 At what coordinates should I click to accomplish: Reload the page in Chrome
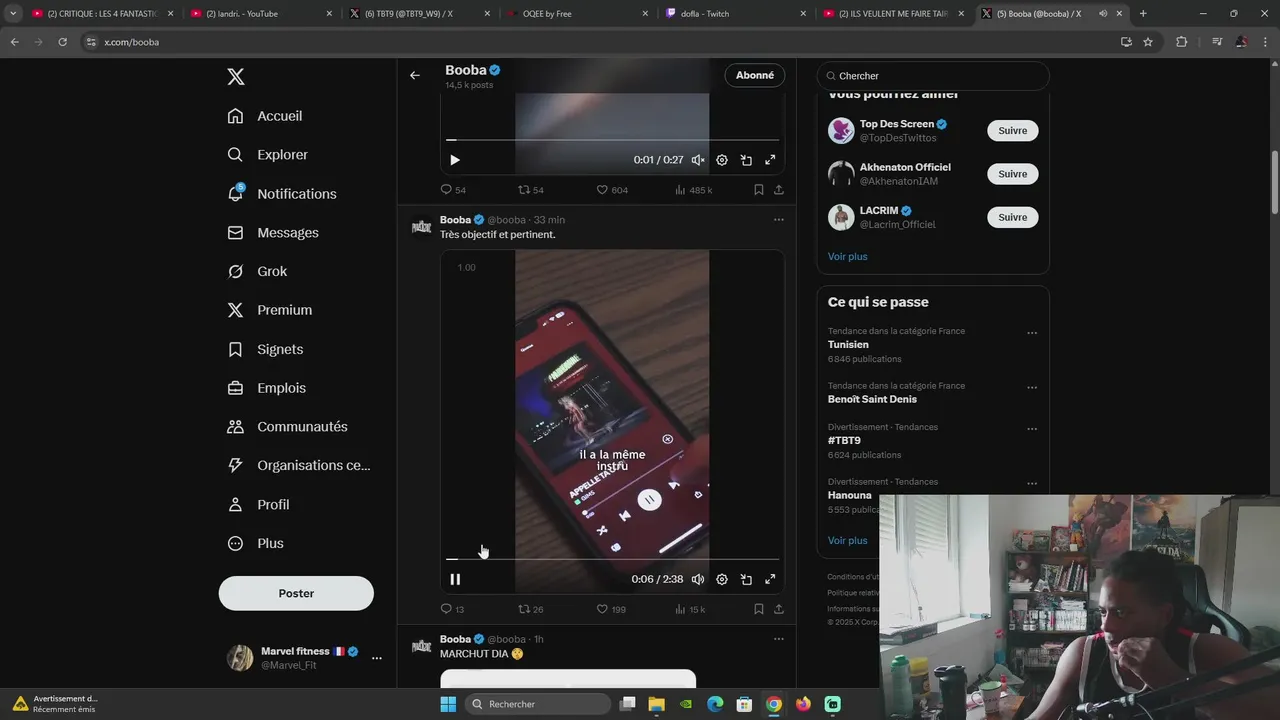63,42
